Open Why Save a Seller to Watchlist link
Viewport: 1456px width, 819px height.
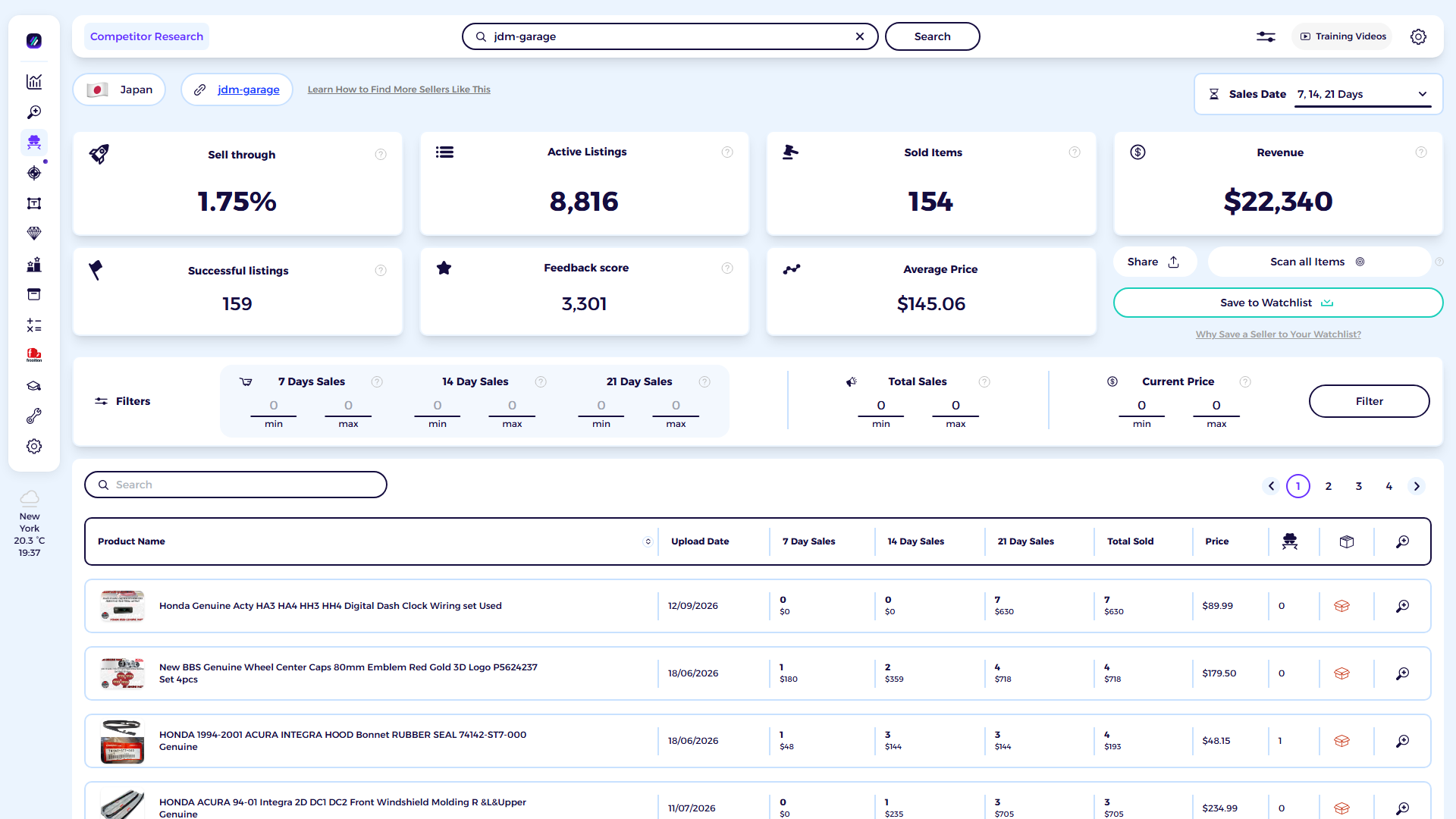[x=1279, y=334]
